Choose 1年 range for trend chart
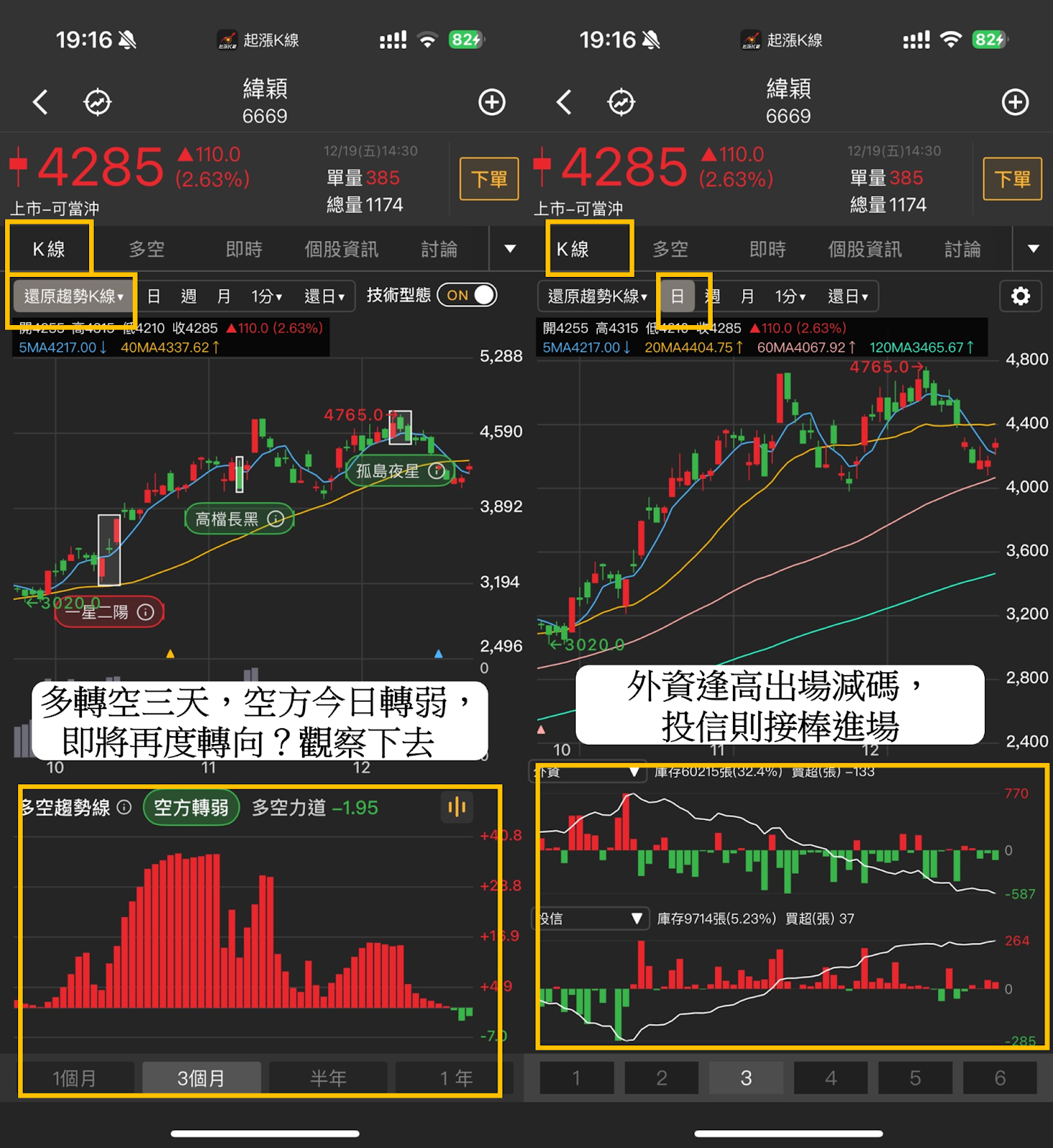The height and width of the screenshot is (1148, 1053). coord(455,1078)
